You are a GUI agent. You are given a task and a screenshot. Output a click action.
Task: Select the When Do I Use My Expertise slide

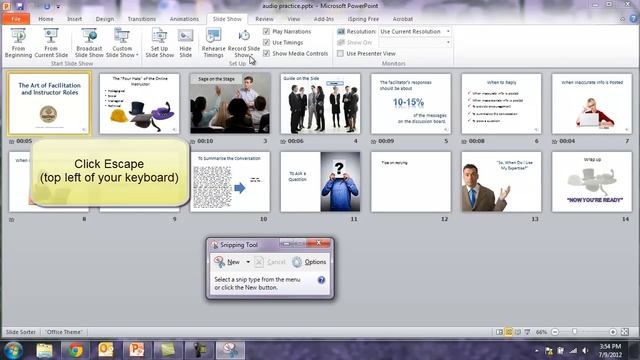(501, 182)
